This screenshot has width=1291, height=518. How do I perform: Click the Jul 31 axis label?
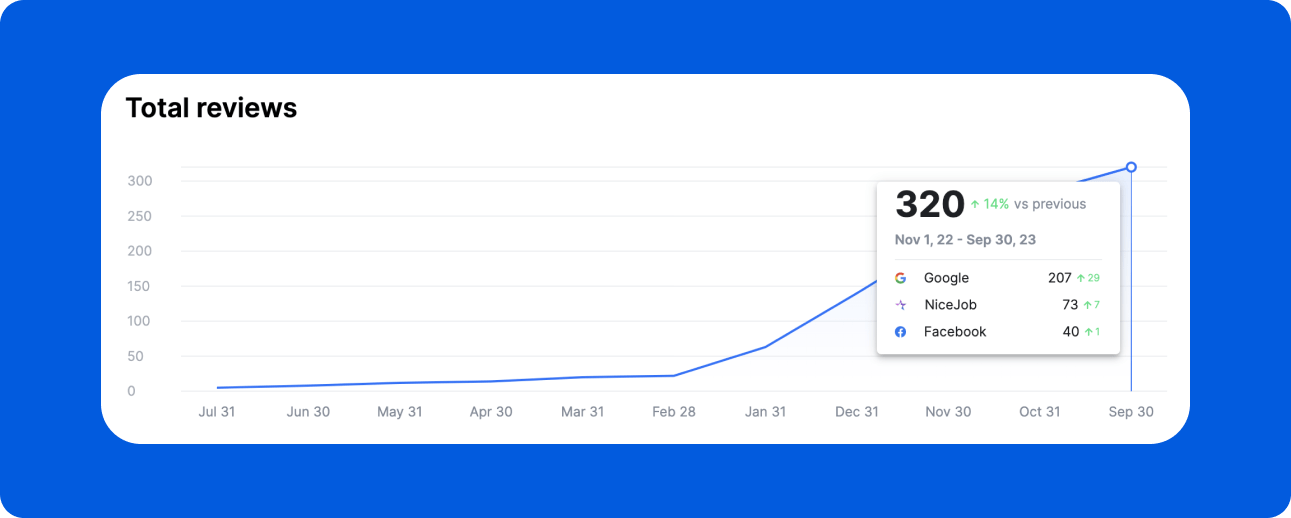click(x=217, y=412)
